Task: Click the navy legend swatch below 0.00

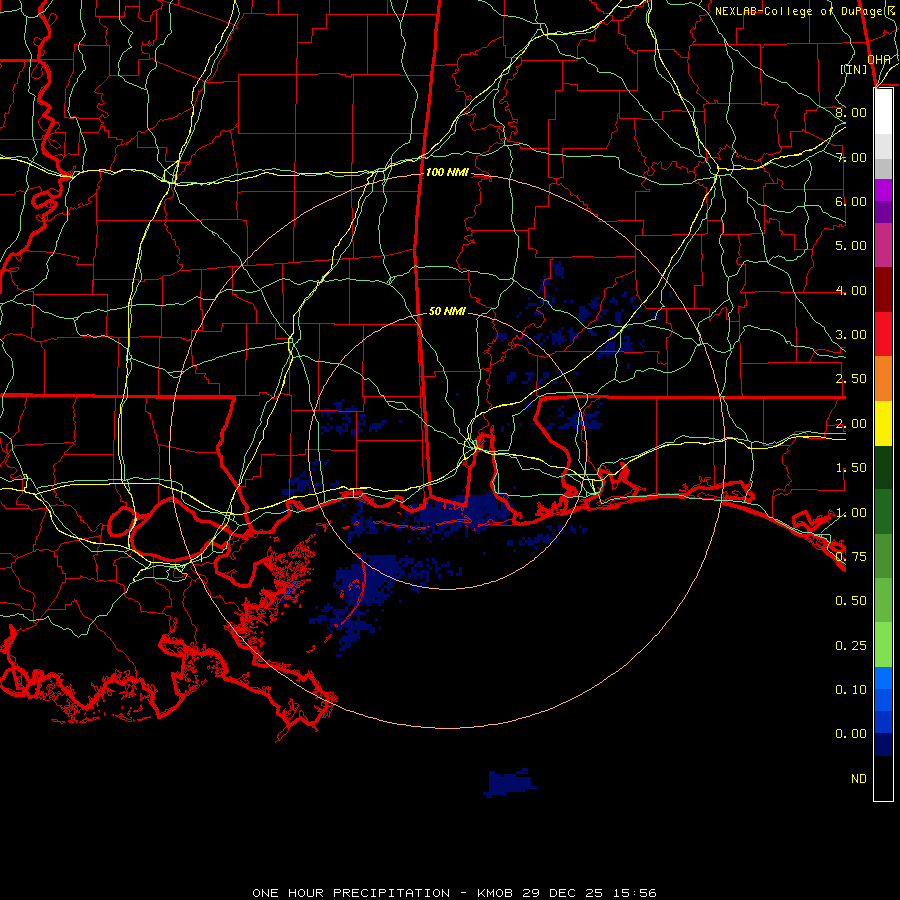Action: 883,744
